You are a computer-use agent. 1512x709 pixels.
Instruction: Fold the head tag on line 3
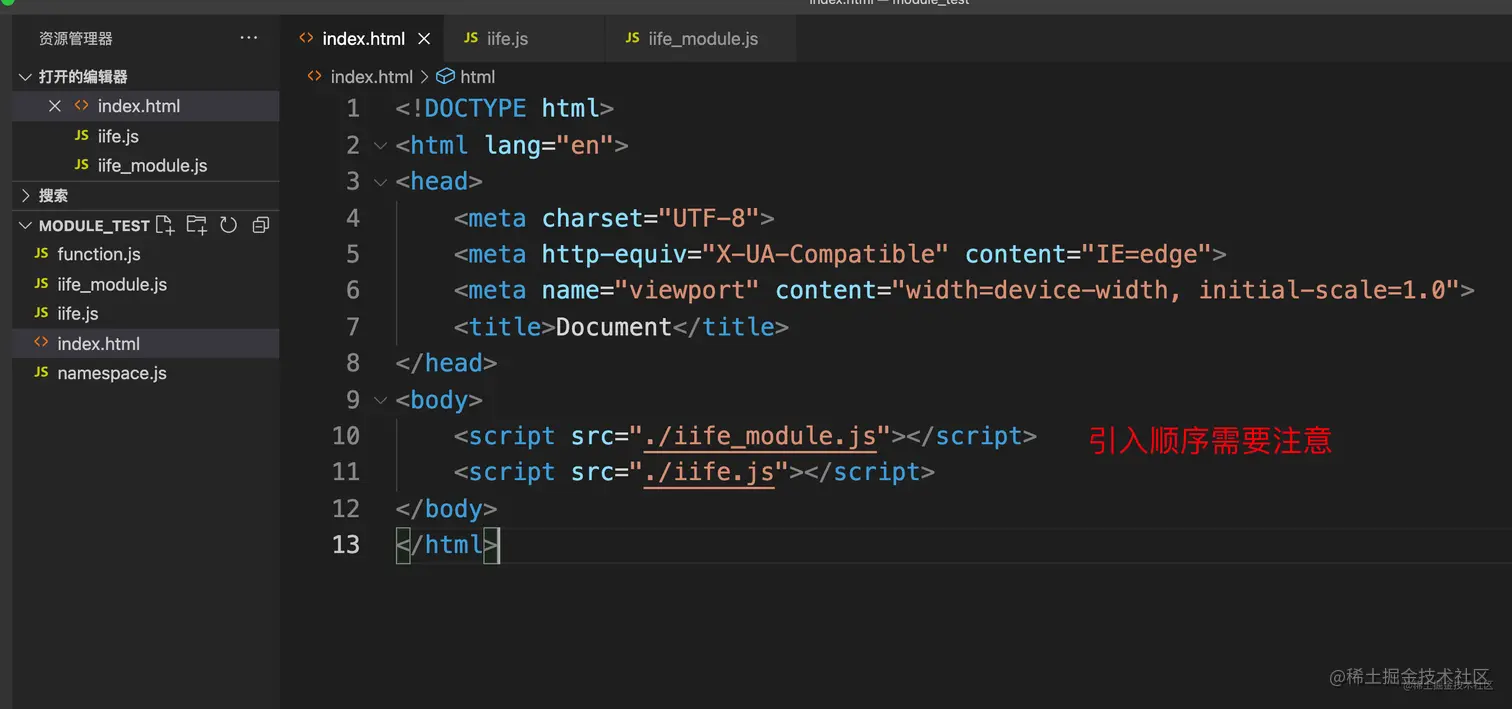tap(380, 182)
